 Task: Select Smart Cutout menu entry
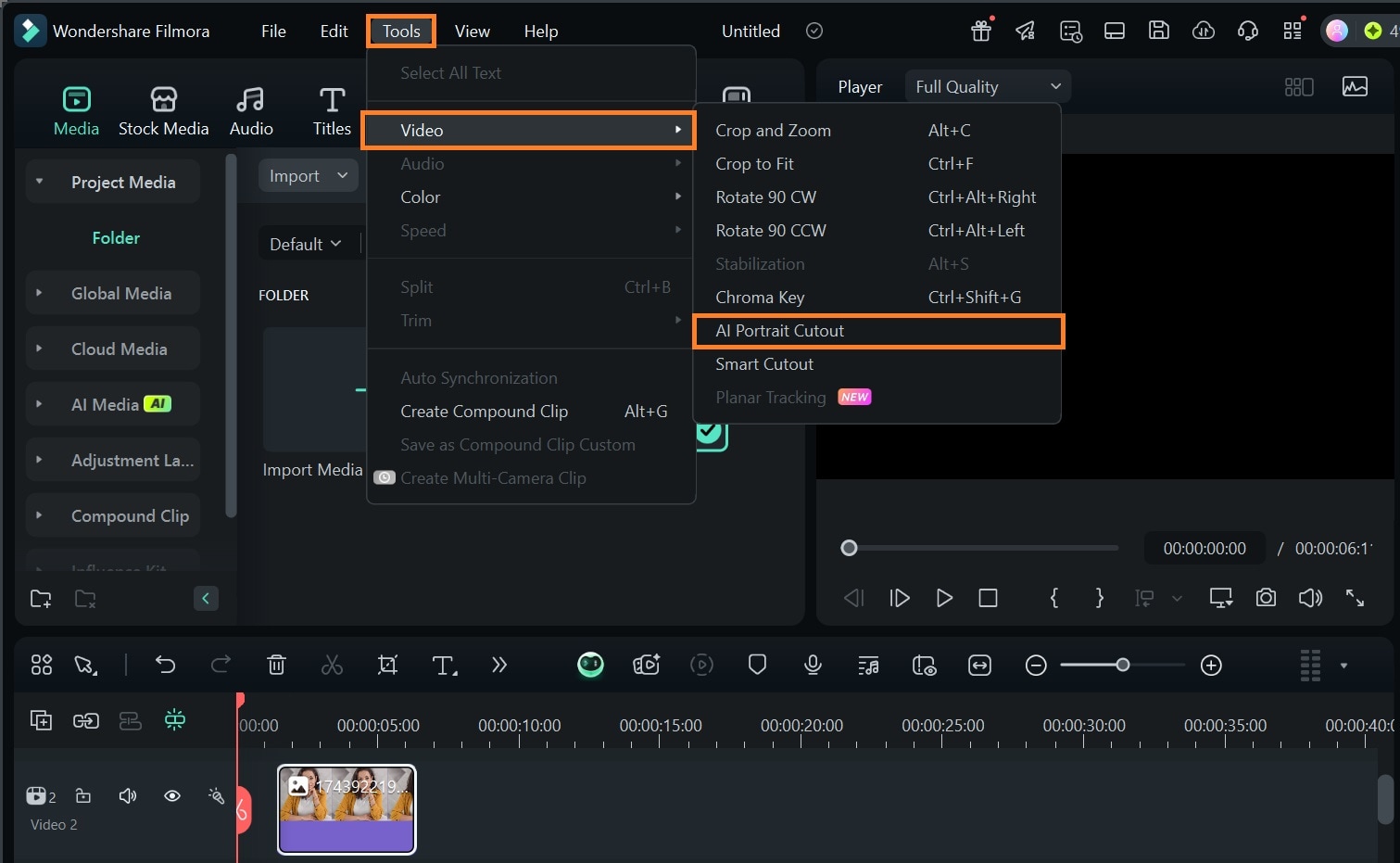(878, 364)
